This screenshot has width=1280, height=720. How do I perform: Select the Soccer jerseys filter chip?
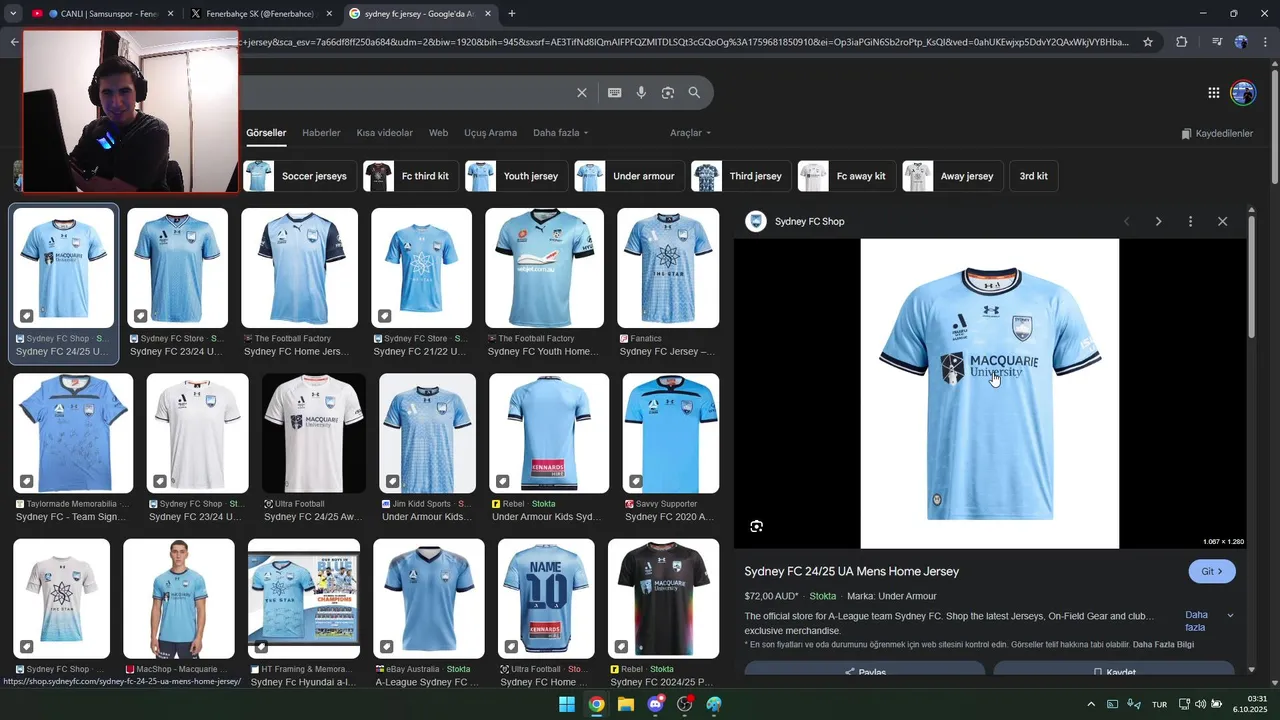(300, 176)
